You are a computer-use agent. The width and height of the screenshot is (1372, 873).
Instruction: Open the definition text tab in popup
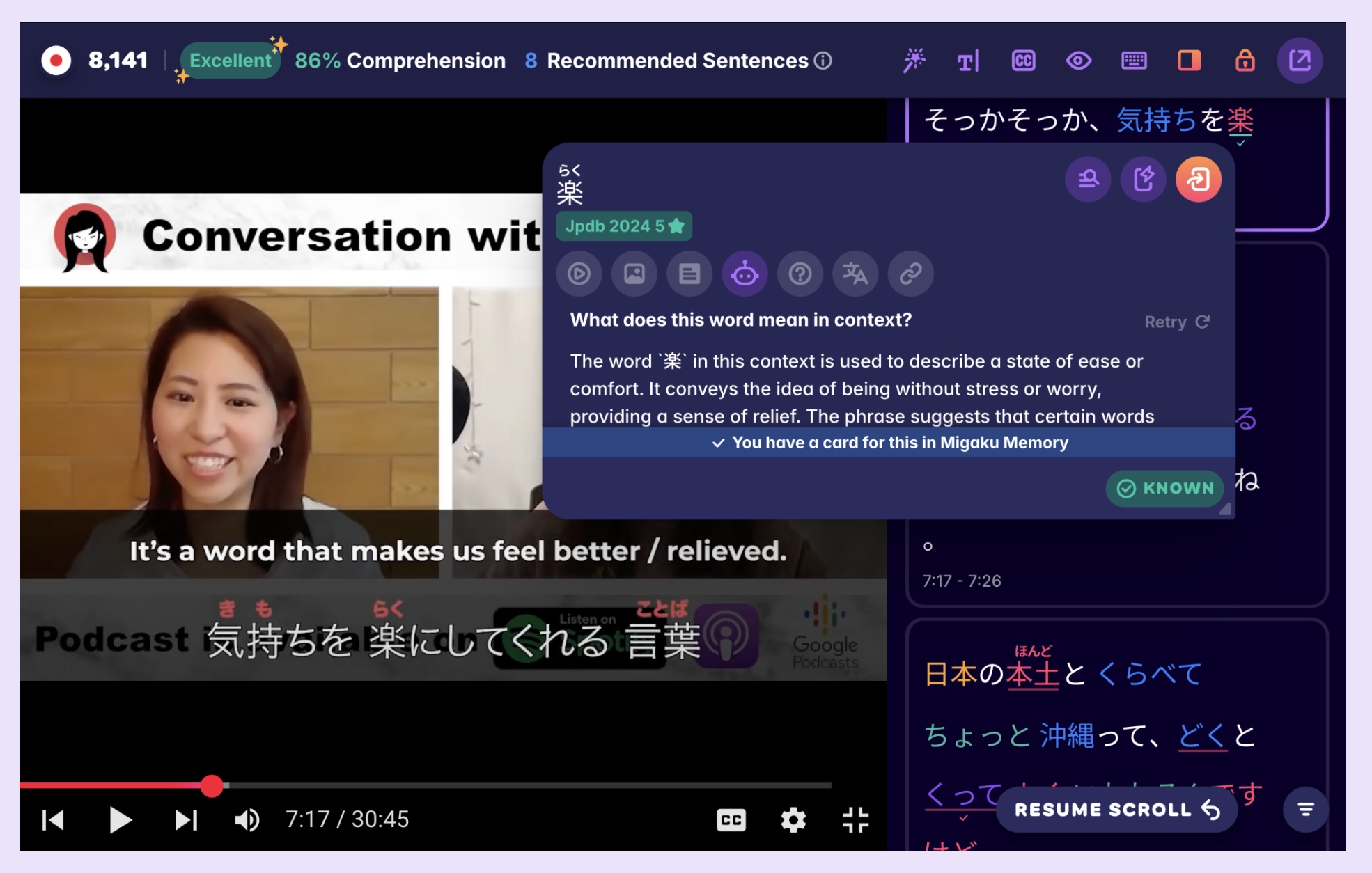coord(689,274)
